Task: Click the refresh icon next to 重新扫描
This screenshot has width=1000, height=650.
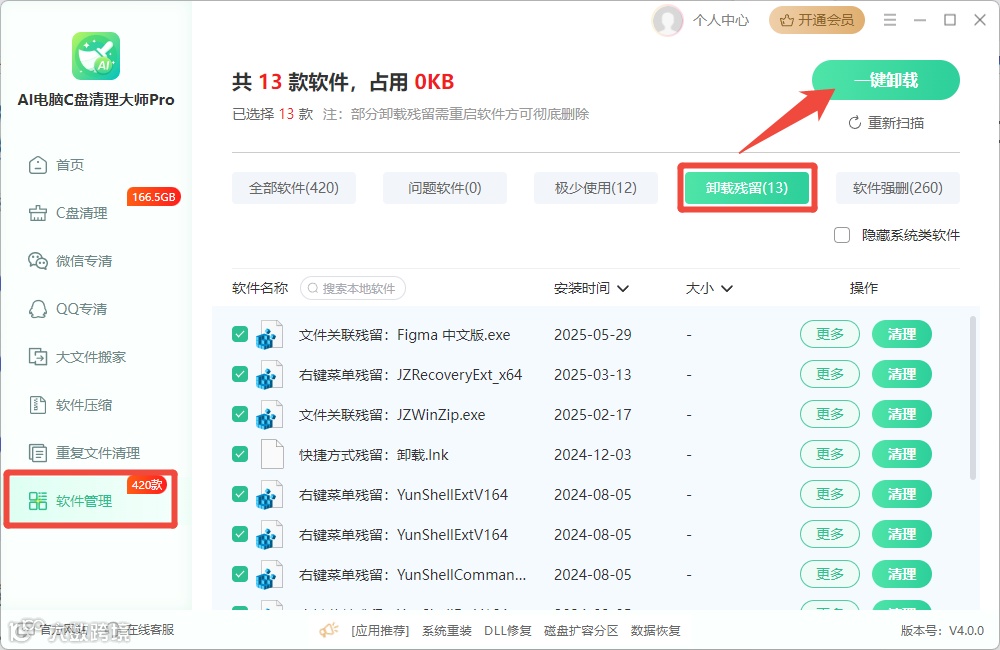Action: click(855, 122)
